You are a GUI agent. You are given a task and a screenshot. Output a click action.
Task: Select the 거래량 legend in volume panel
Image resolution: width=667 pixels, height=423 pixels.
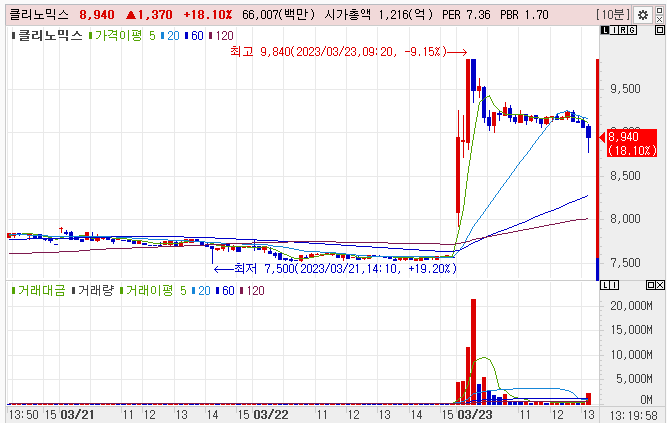tap(93, 291)
